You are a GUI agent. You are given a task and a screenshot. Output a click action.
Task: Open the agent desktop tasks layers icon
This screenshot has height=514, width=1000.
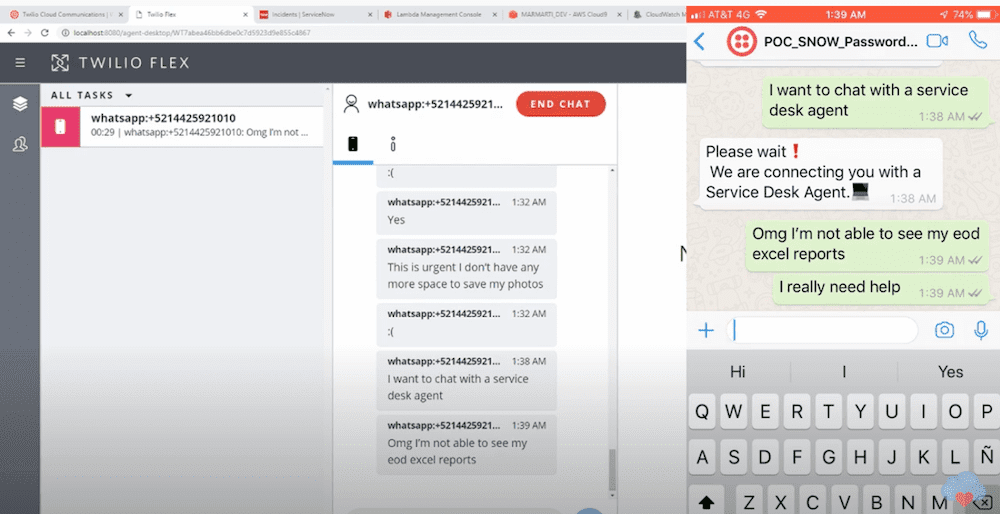pyautogui.click(x=20, y=103)
